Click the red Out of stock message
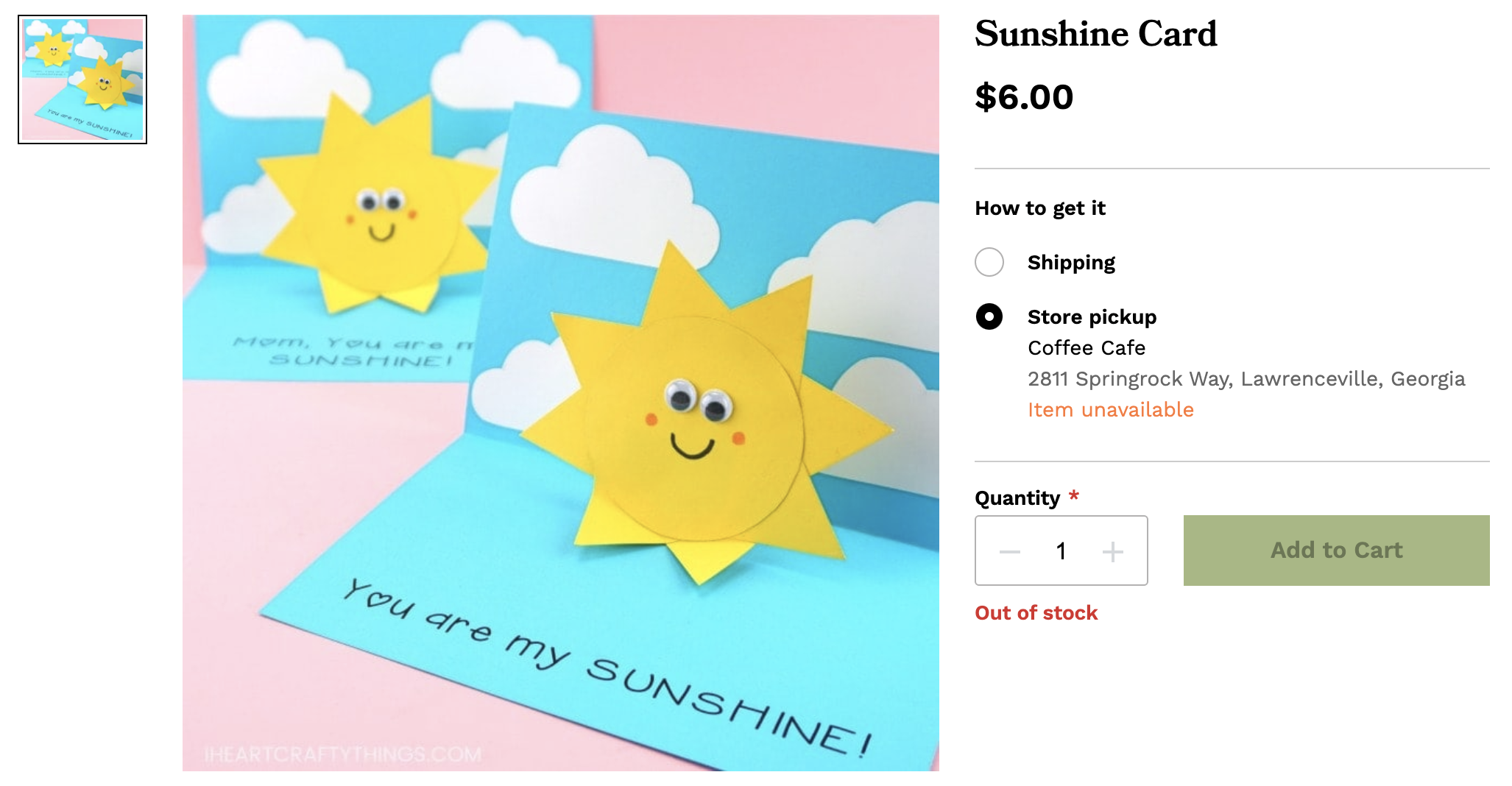Viewport: 1512px width, 786px height. pos(1036,612)
